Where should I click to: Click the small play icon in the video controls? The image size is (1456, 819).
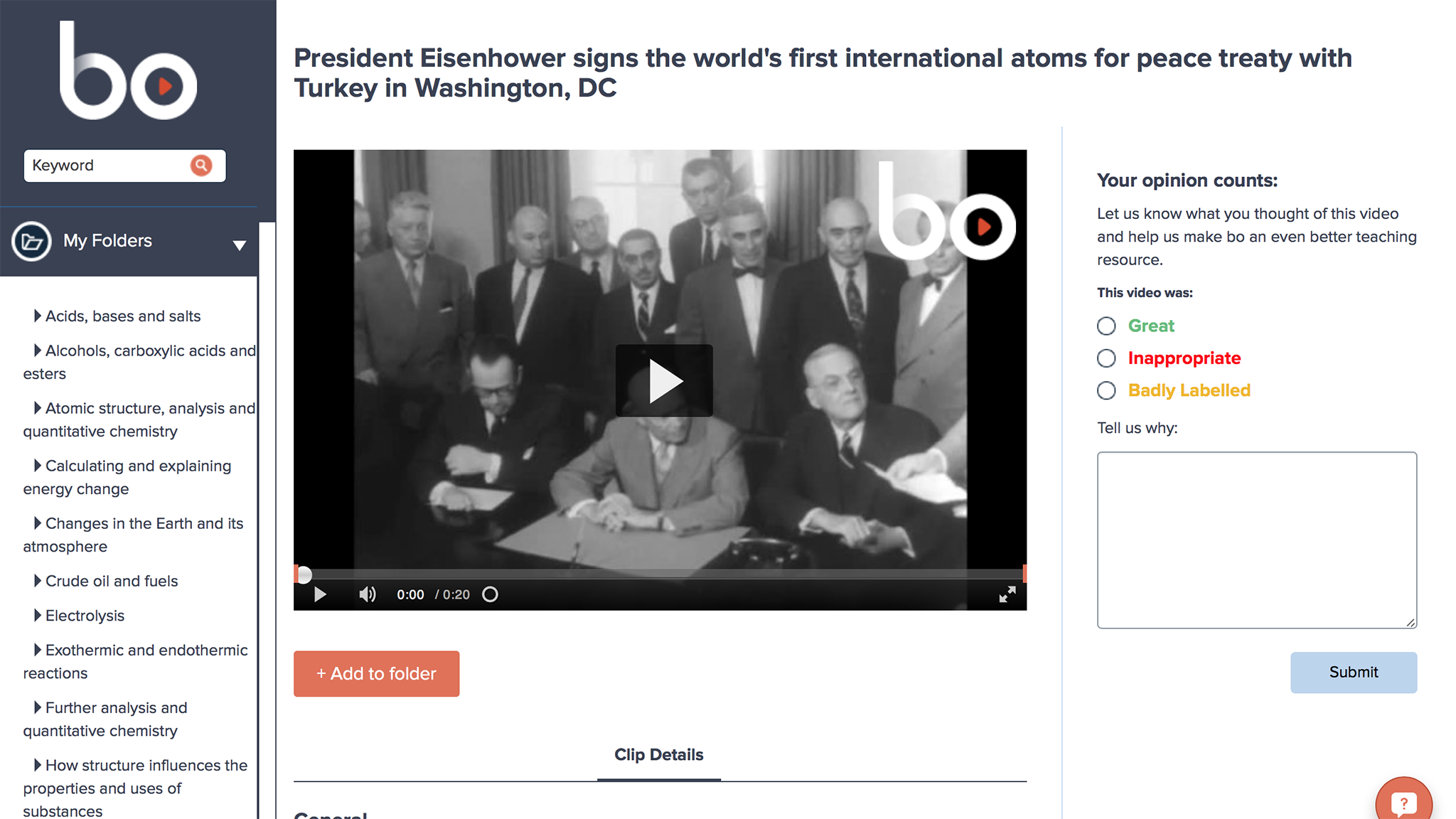tap(320, 594)
